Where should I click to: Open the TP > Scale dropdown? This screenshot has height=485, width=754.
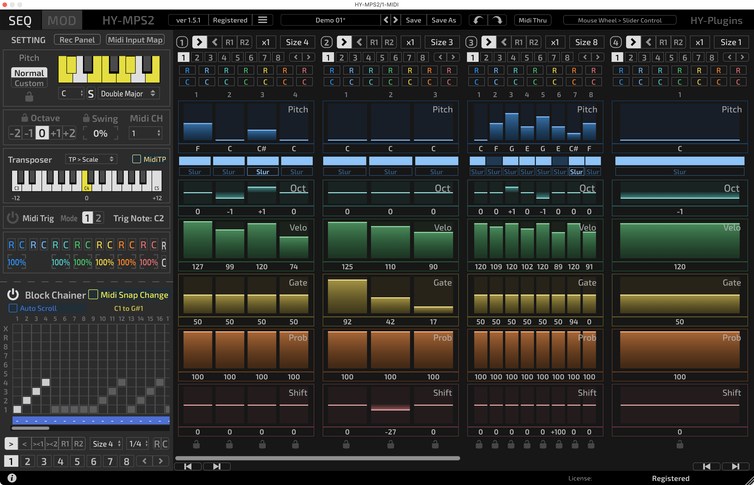[91, 159]
